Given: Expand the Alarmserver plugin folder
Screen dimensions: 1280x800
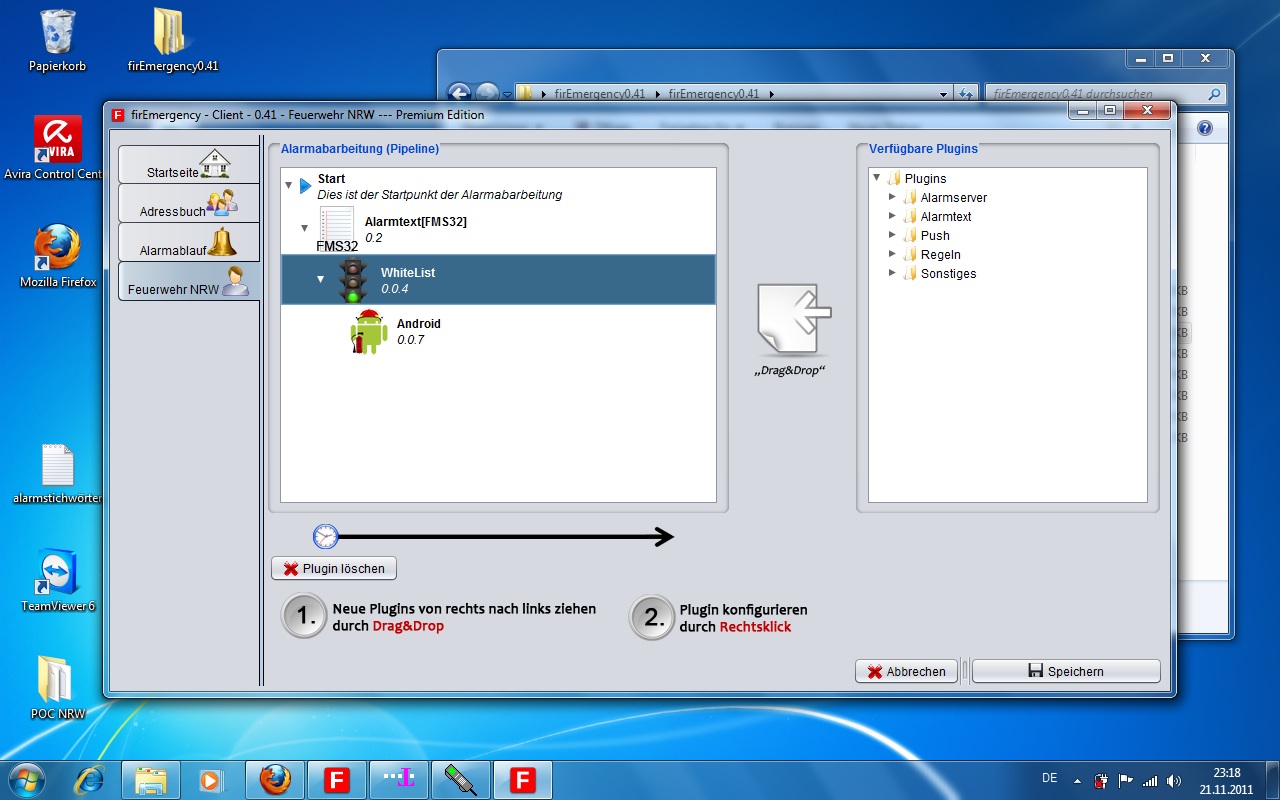Looking at the screenshot, I should point(893,198).
